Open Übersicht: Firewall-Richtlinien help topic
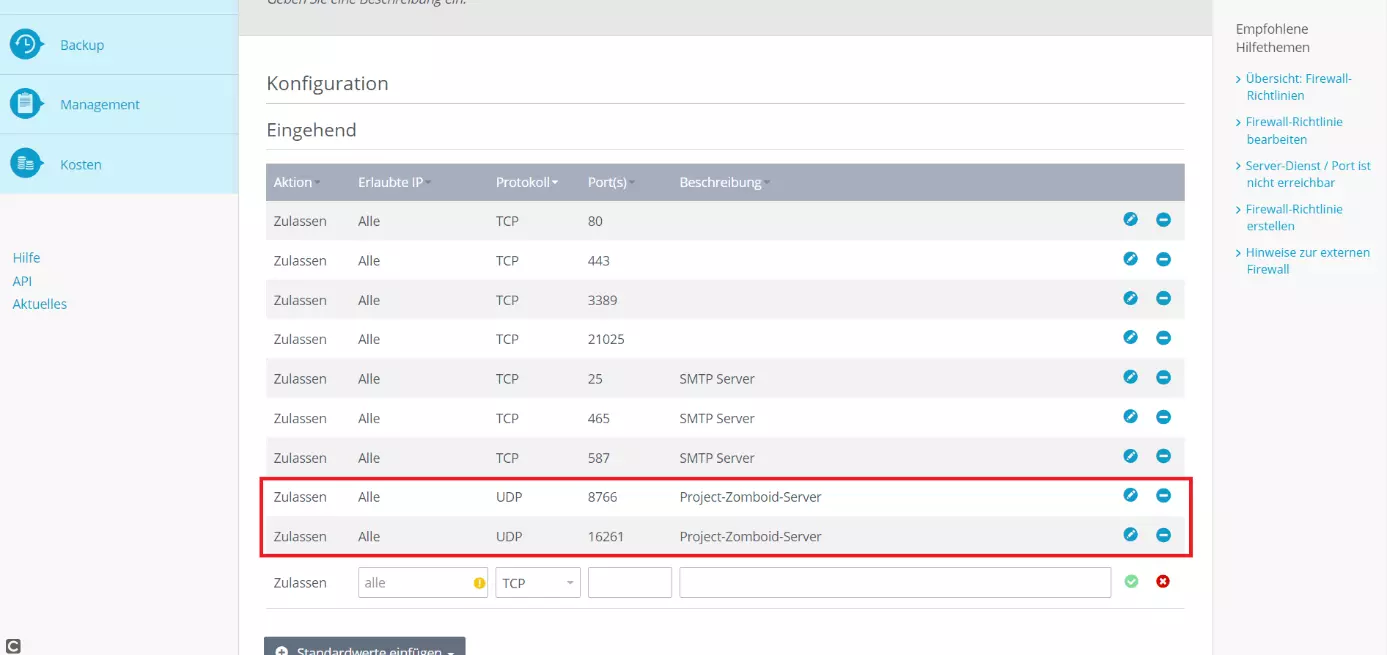The image size is (1387, 655). pos(1298,87)
